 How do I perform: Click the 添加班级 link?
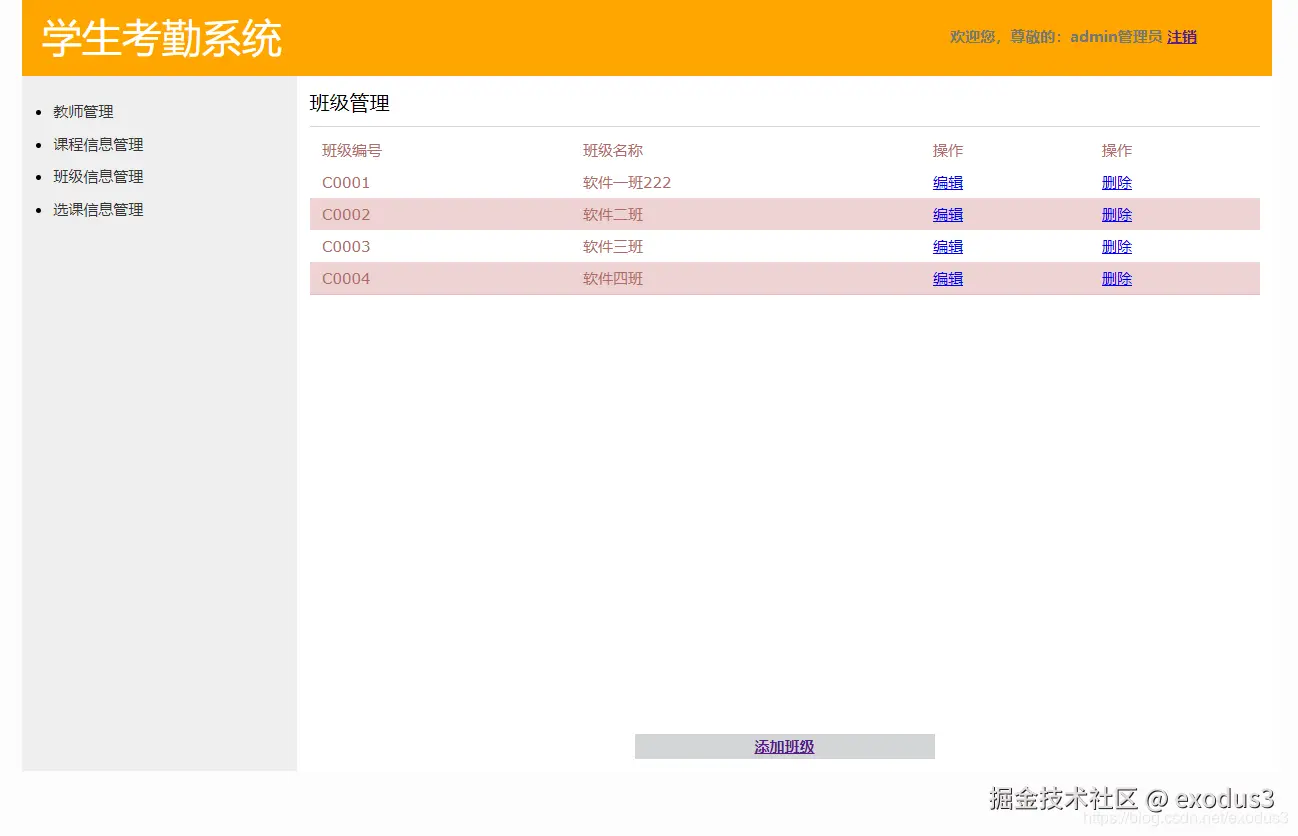pos(784,747)
